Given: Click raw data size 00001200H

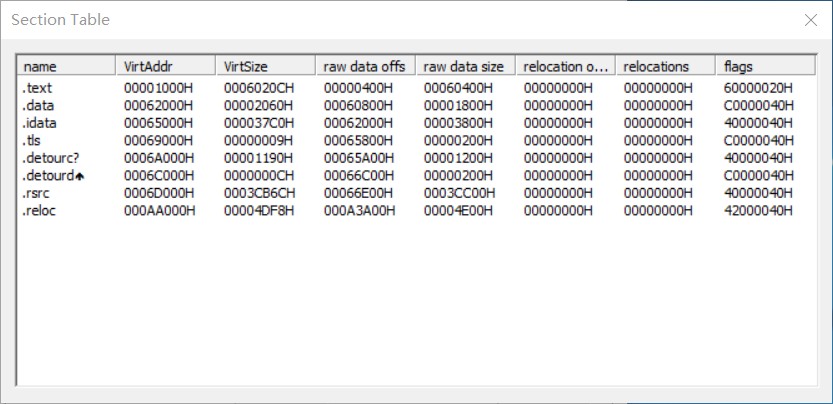Looking at the screenshot, I should tap(458, 158).
